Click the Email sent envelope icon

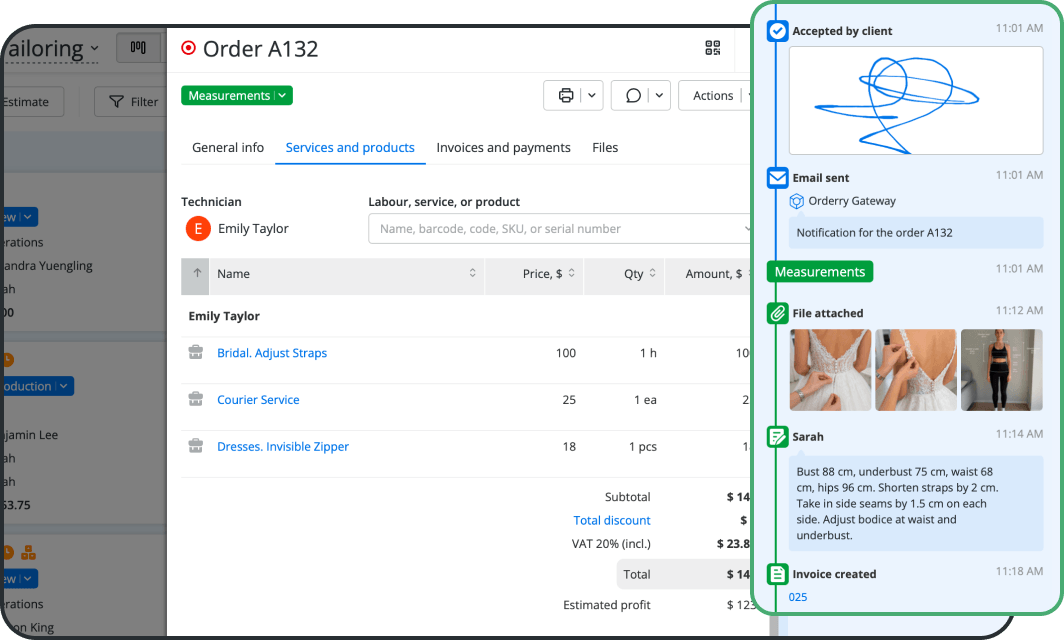[x=778, y=178]
